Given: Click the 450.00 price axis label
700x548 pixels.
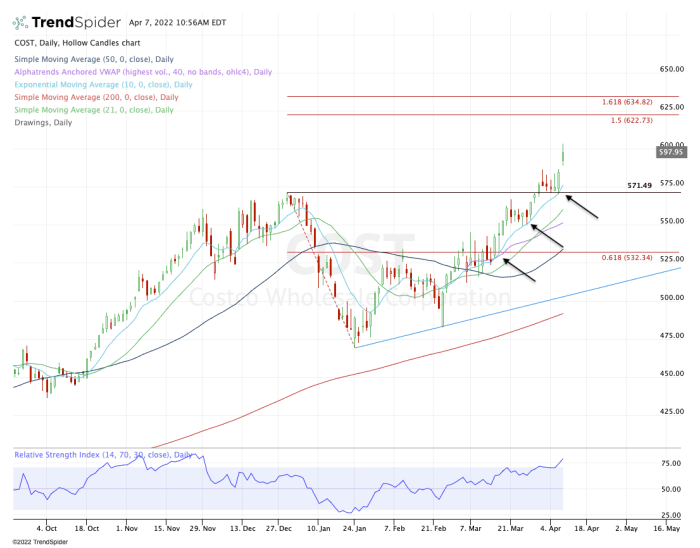Looking at the screenshot, I should (x=672, y=373).
